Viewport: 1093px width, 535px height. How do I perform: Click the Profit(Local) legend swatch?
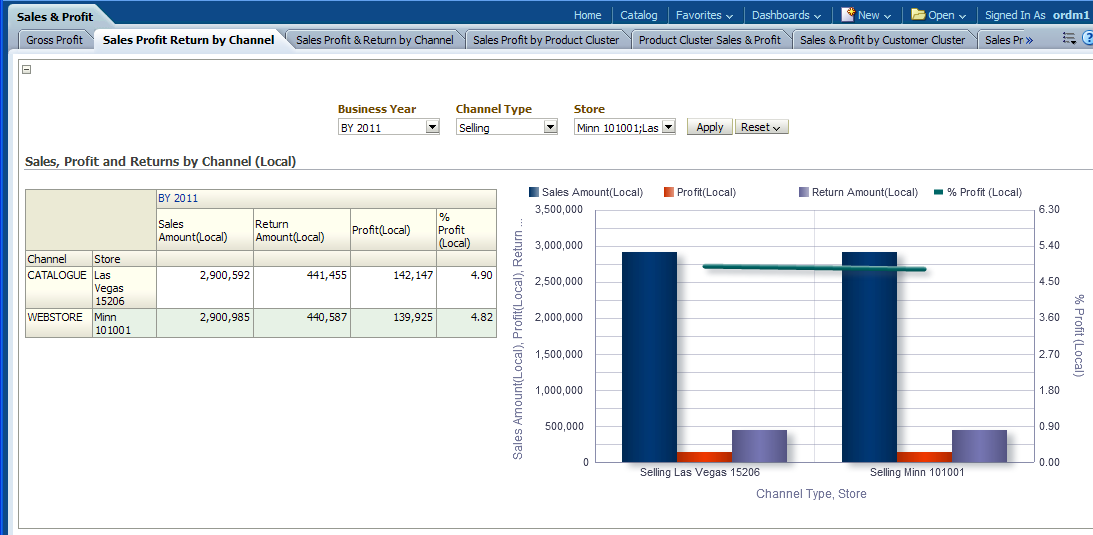point(668,192)
